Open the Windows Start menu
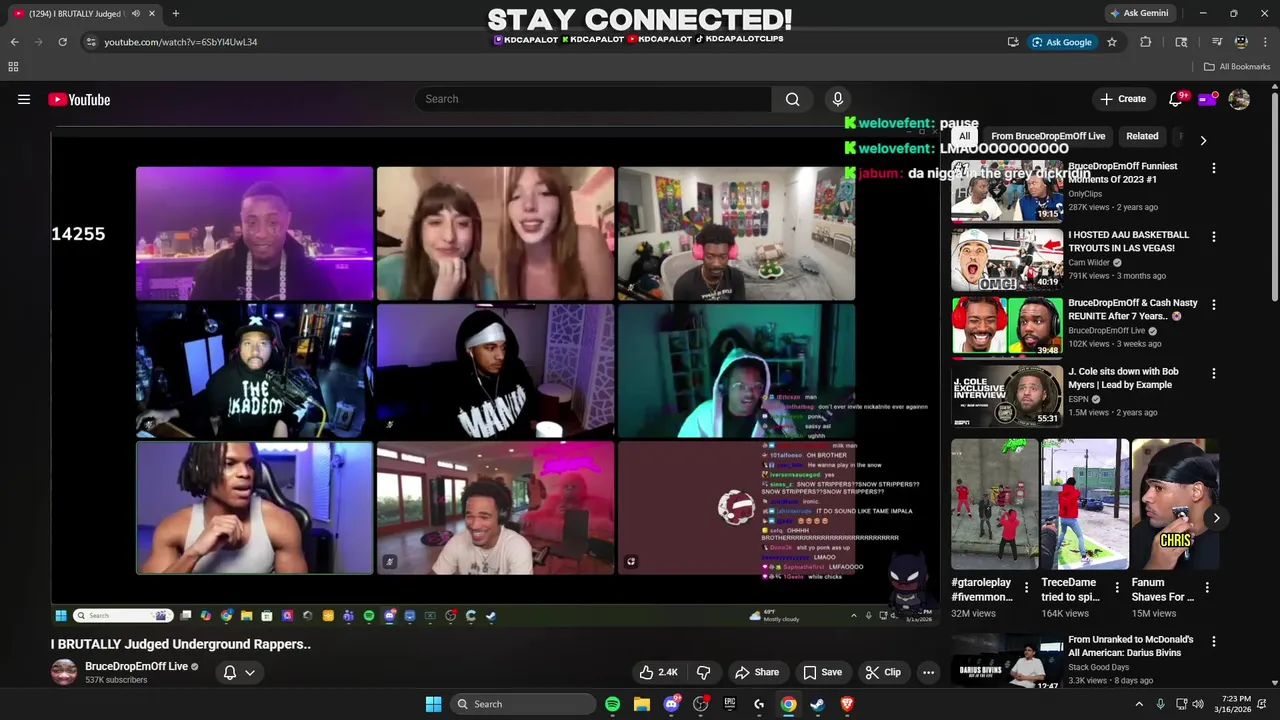This screenshot has height=720, width=1280. [x=433, y=704]
